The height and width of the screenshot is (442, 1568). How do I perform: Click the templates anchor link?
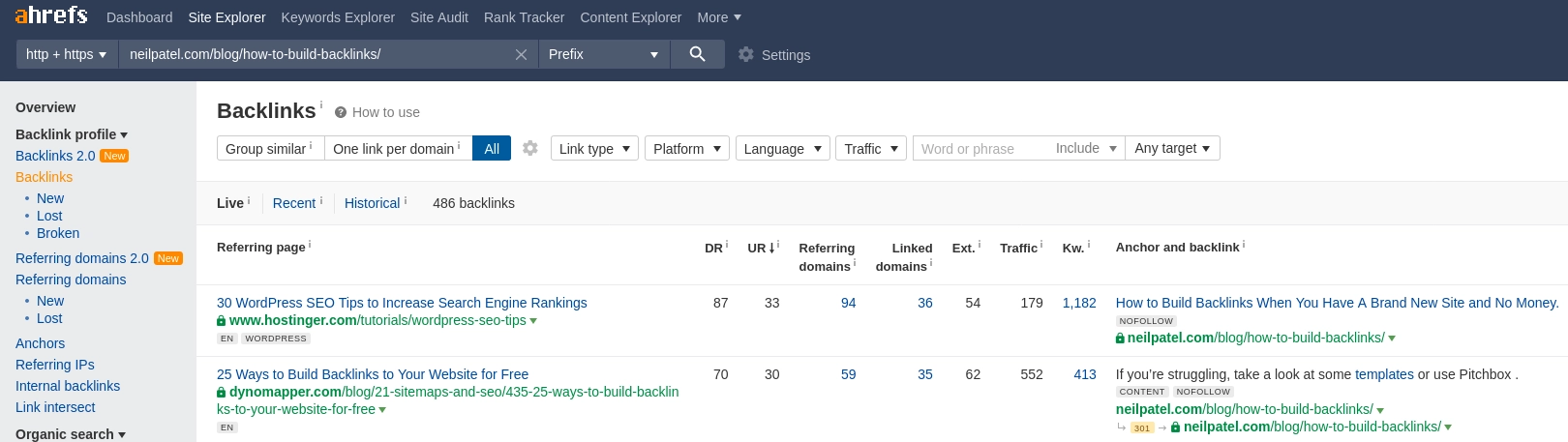(x=1384, y=374)
